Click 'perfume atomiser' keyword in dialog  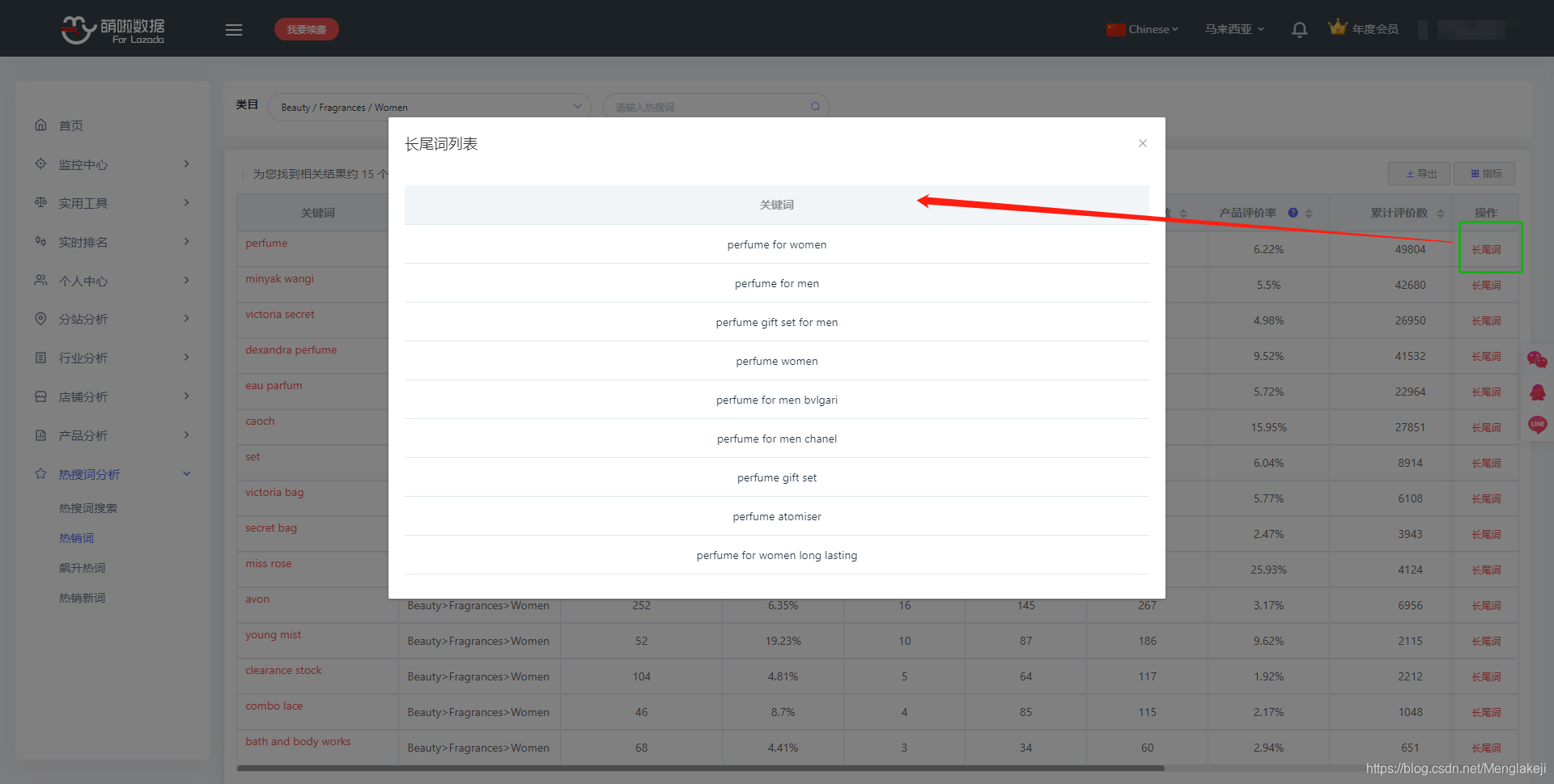pos(777,516)
